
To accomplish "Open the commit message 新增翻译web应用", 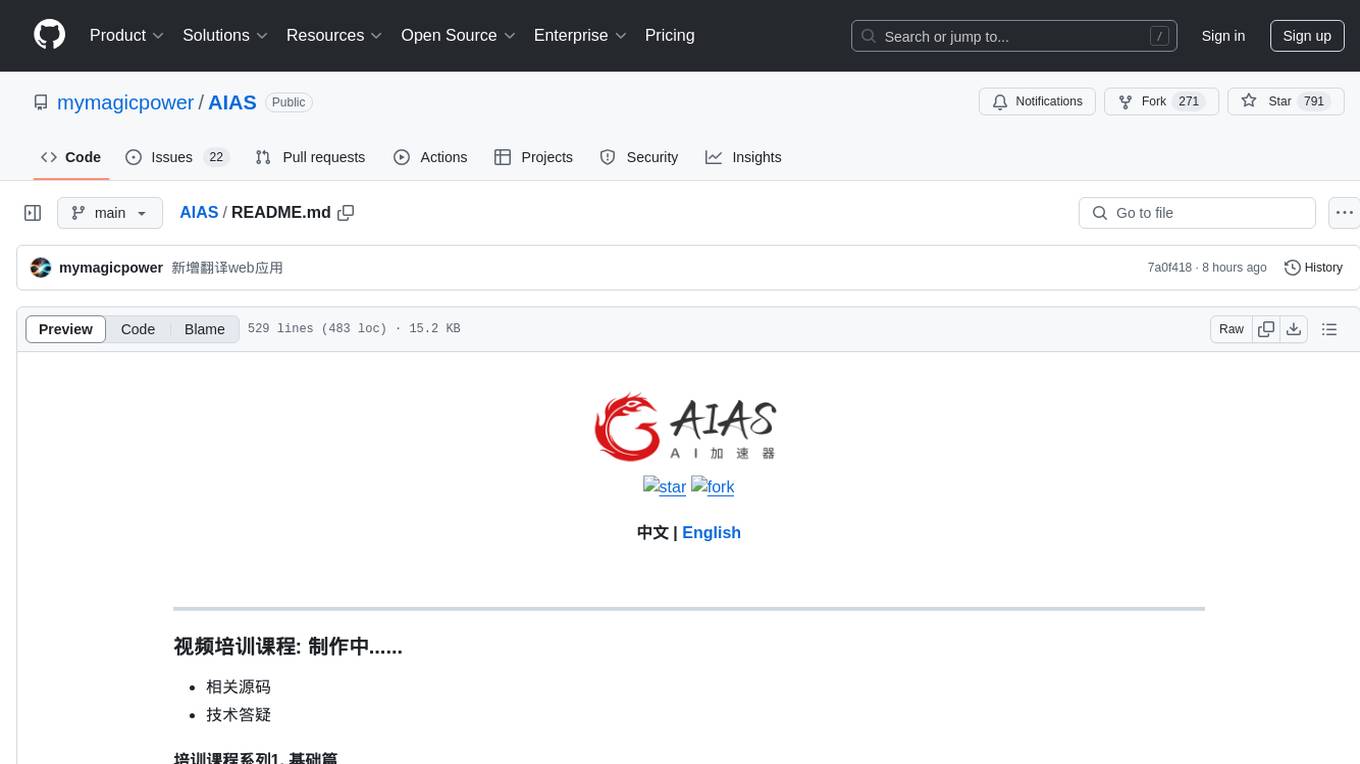I will click(227, 268).
